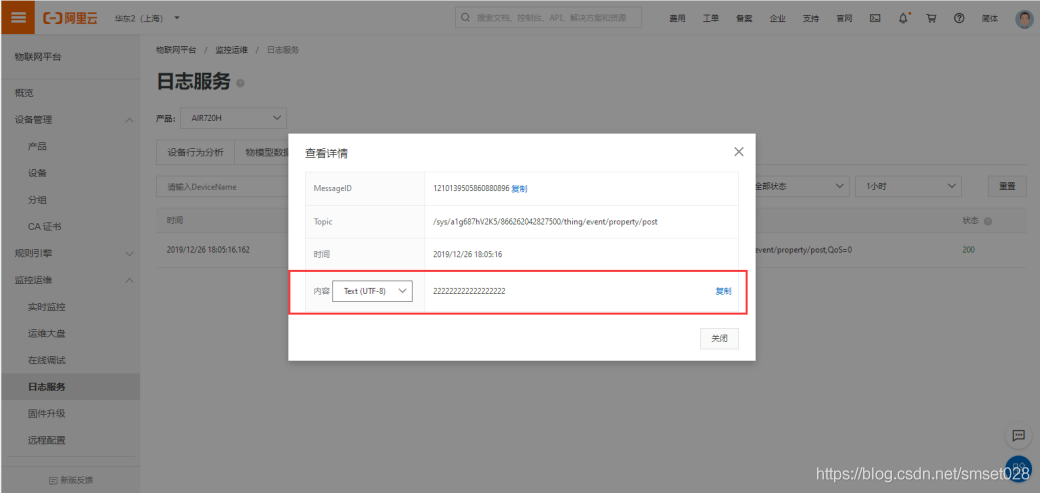Click 物联网平台 breadcrumb link
1040x493 pixels.
(x=176, y=50)
